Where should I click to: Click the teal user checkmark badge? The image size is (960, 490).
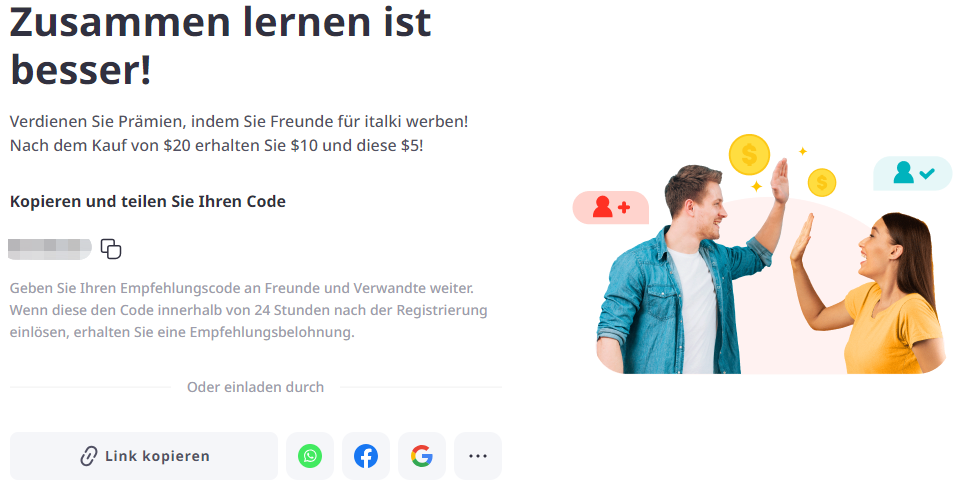(912, 173)
